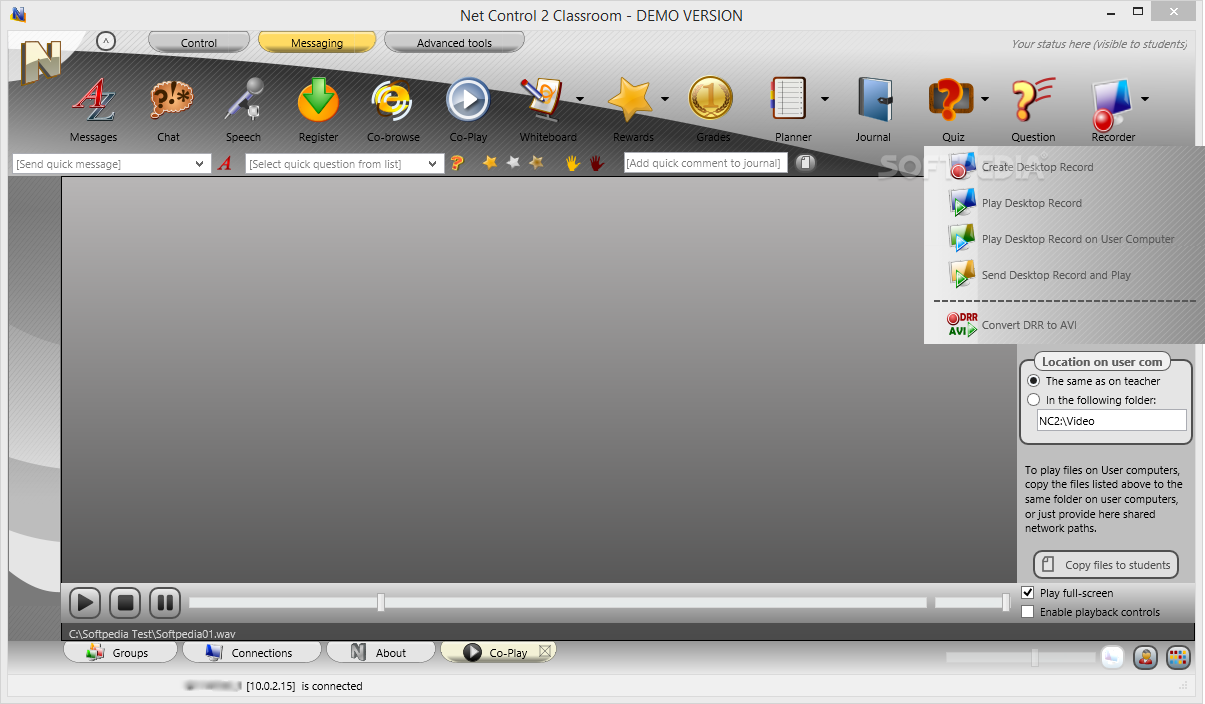
Task: Close the Co-Play bottom tab
Action: (x=545, y=651)
